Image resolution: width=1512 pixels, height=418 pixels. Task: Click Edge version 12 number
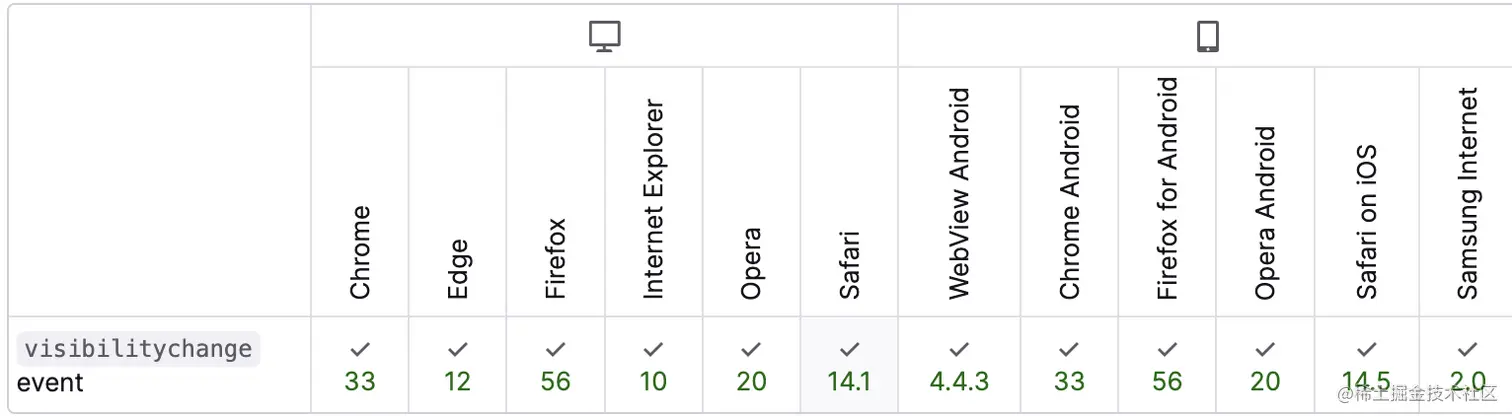pyautogui.click(x=458, y=381)
